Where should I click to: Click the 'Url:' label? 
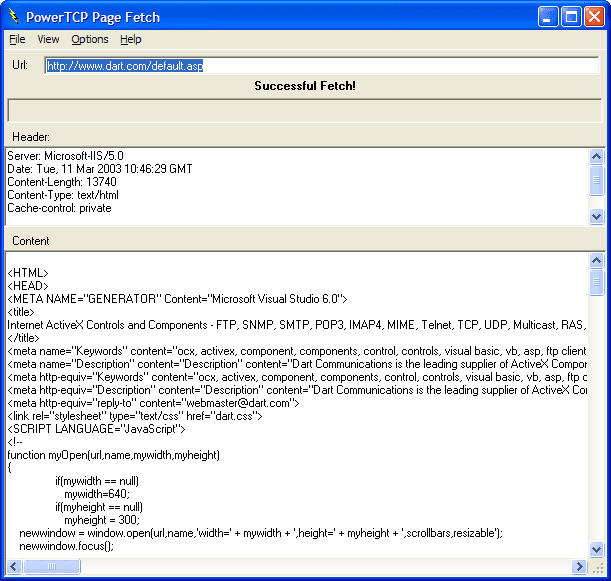[20, 65]
